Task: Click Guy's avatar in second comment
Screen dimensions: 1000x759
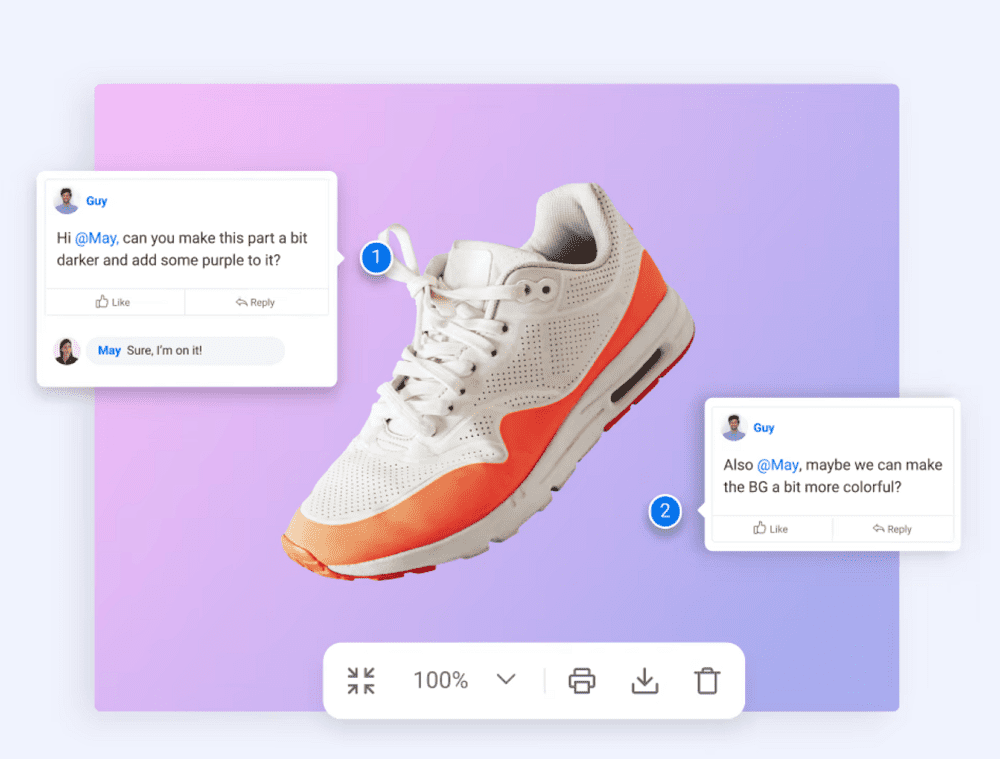Action: pos(735,428)
